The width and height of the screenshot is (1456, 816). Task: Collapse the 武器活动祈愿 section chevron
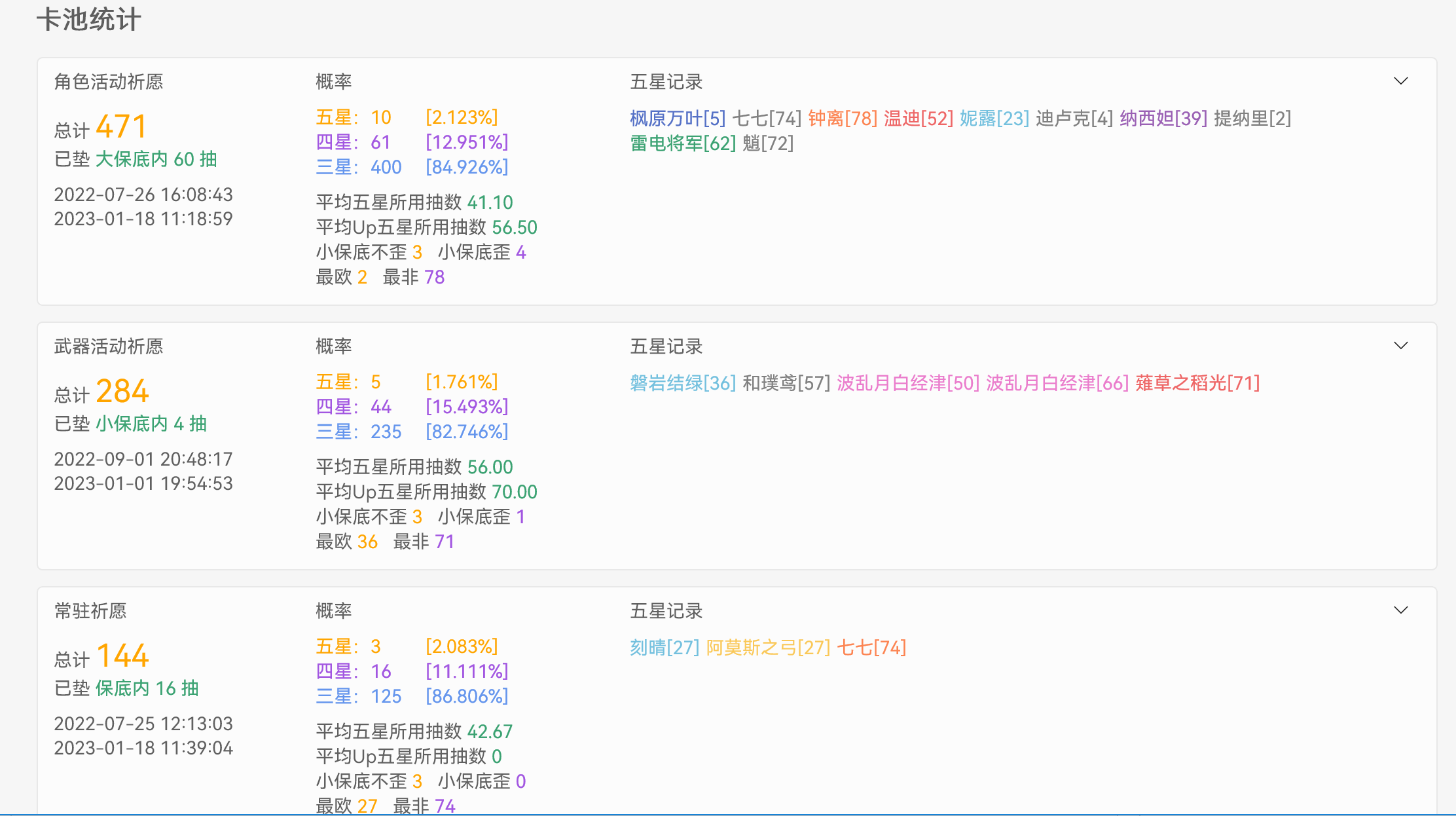tap(1401, 345)
